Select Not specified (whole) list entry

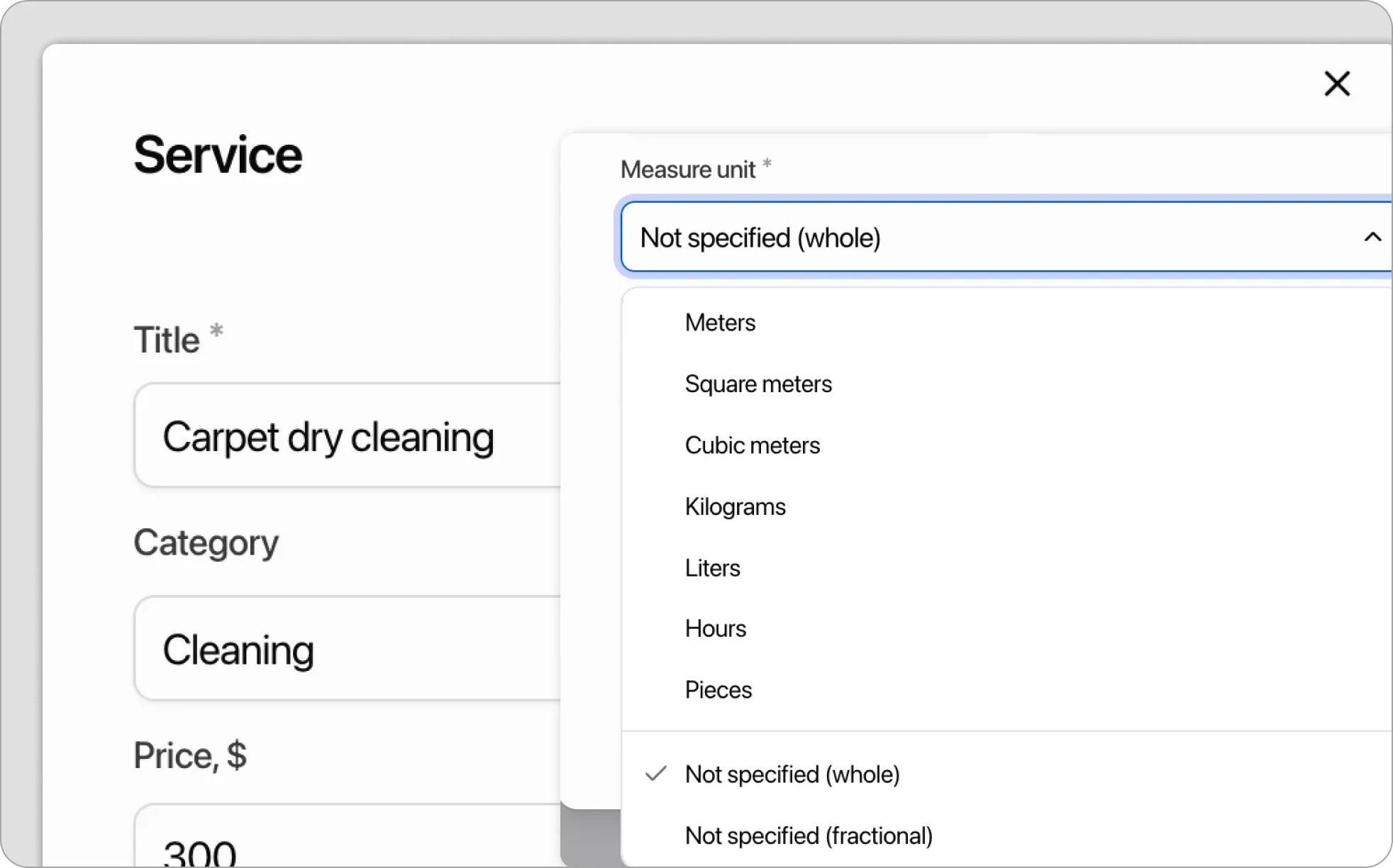coord(792,774)
